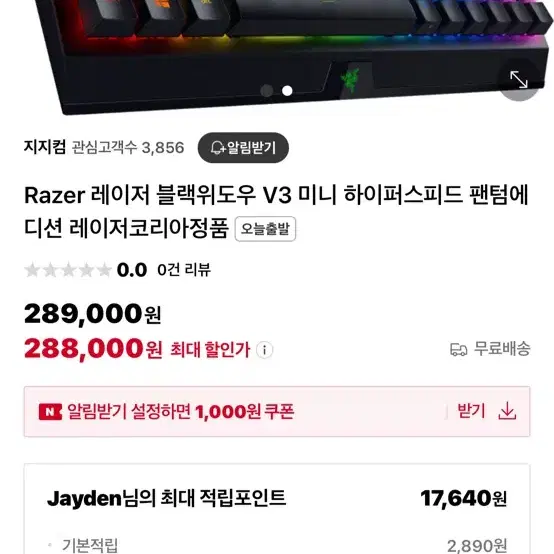554x554 pixels.
Task: Expand product image with fullscreen arrows icon
Action: click(x=518, y=79)
